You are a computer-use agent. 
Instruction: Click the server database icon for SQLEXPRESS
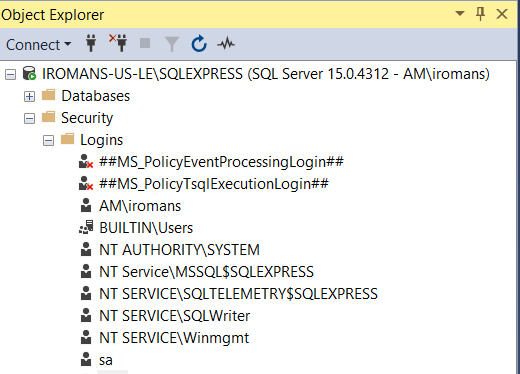[29, 74]
